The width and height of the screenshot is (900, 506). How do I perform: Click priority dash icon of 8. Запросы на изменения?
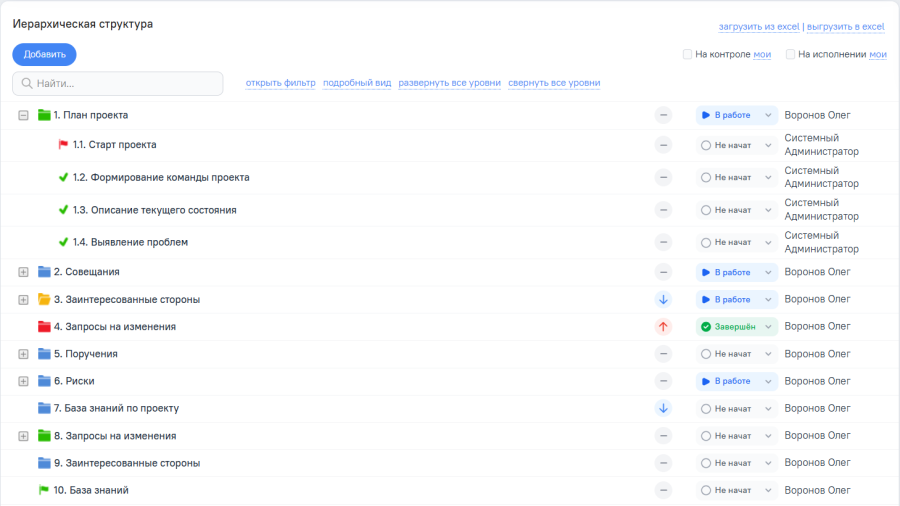tap(664, 436)
